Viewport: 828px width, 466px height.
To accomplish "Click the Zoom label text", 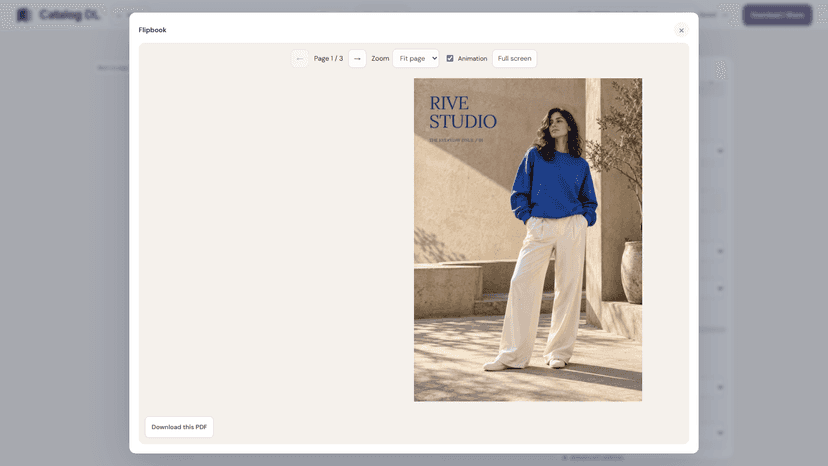I will pyautogui.click(x=380, y=59).
